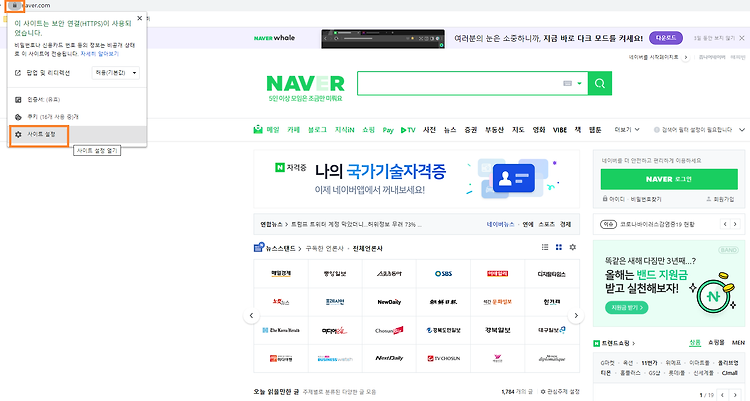Image resolution: width=750 pixels, height=401 pixels.
Task: Open VIBE in the service menu
Action: [x=560, y=130]
